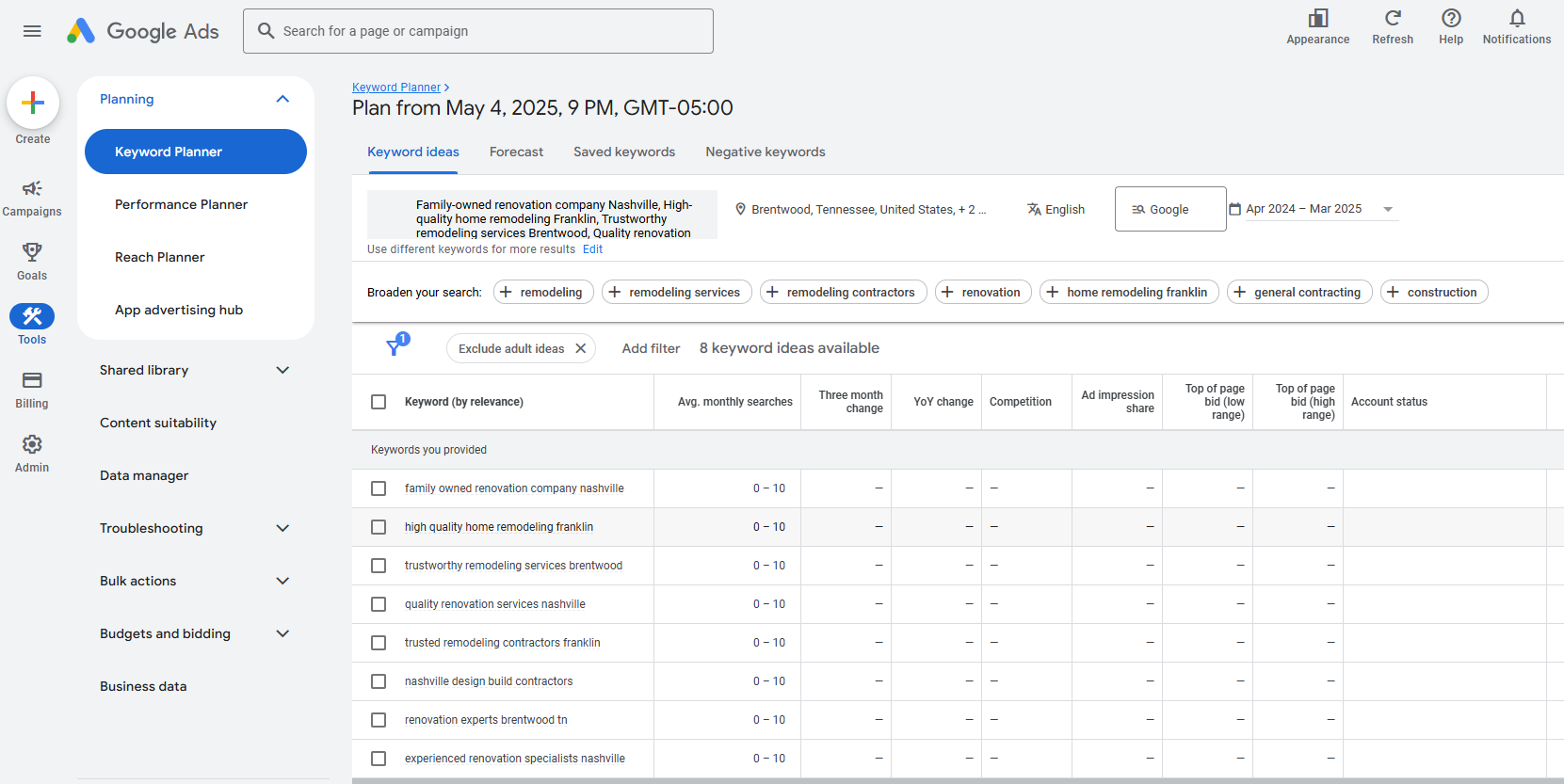
Task: Add 'construction' suggestion chip
Action: tap(1434, 292)
